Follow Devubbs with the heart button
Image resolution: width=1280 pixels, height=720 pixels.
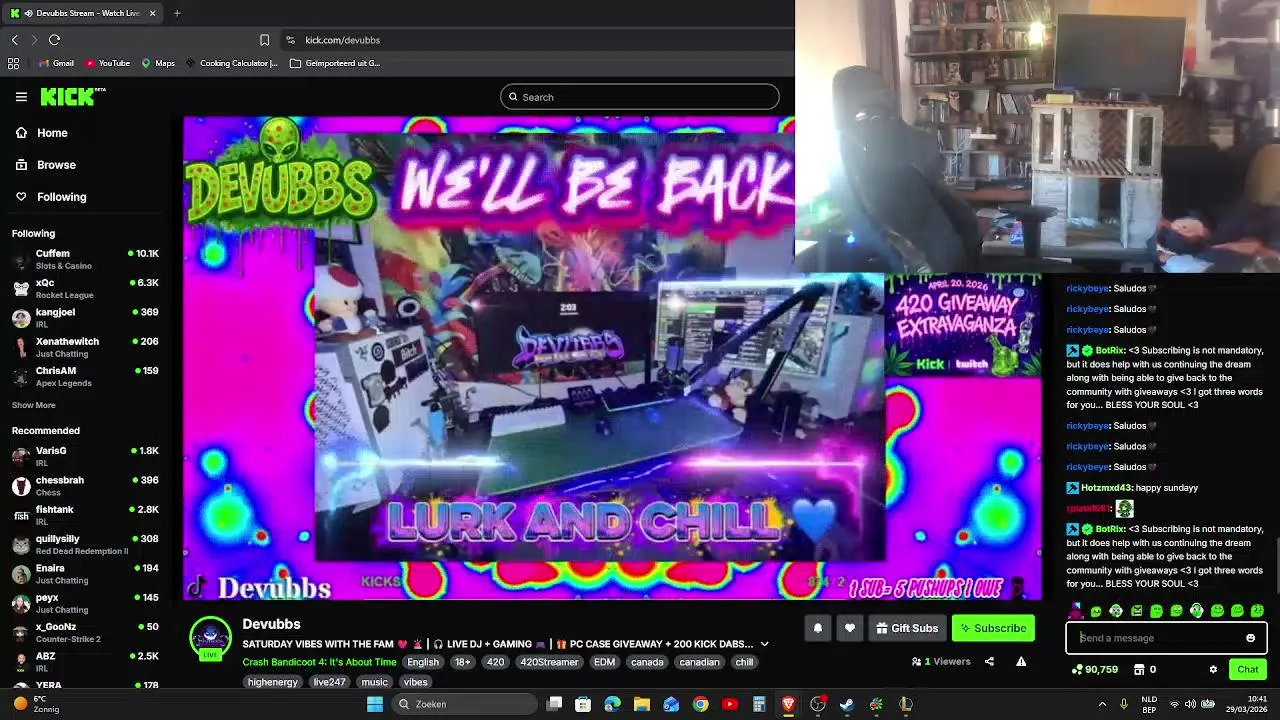click(849, 628)
